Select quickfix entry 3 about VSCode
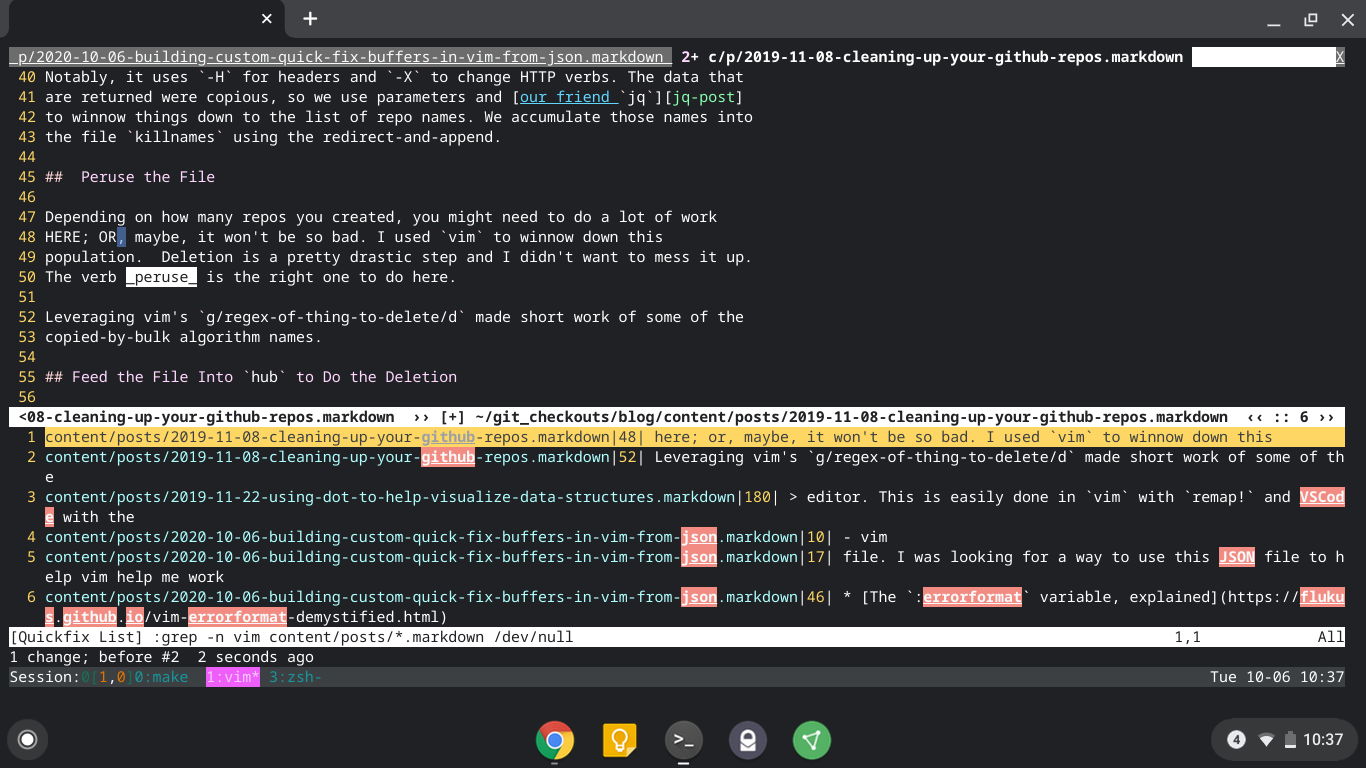Viewport: 1366px width, 768px height. [390, 497]
